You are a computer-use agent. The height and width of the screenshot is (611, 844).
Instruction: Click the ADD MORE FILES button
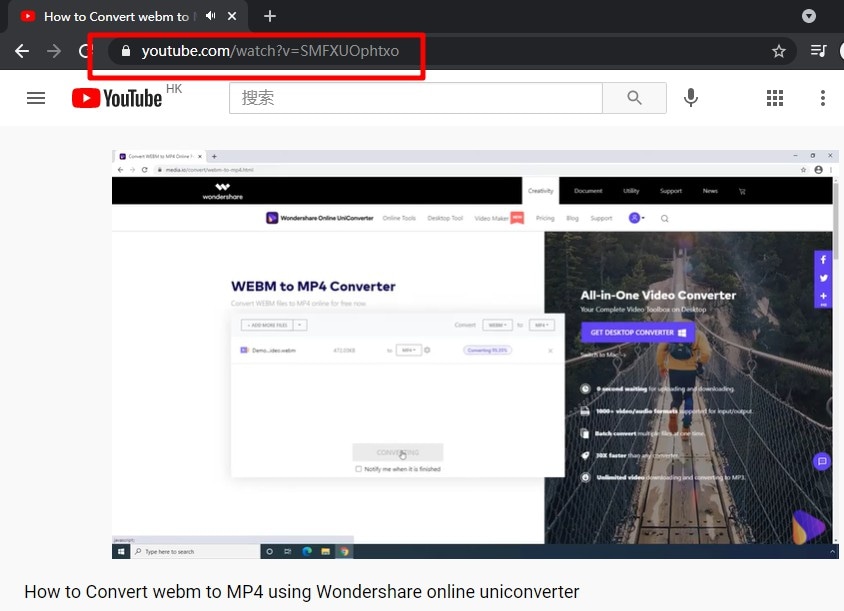click(267, 325)
